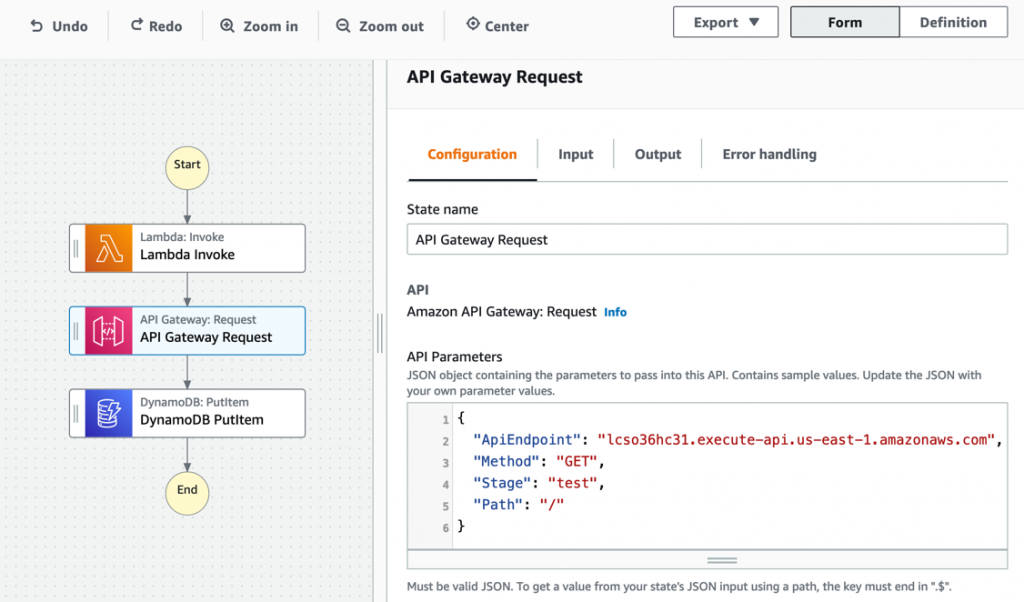The height and width of the screenshot is (602, 1024).
Task: Open the Error handling tab
Action: click(x=768, y=154)
